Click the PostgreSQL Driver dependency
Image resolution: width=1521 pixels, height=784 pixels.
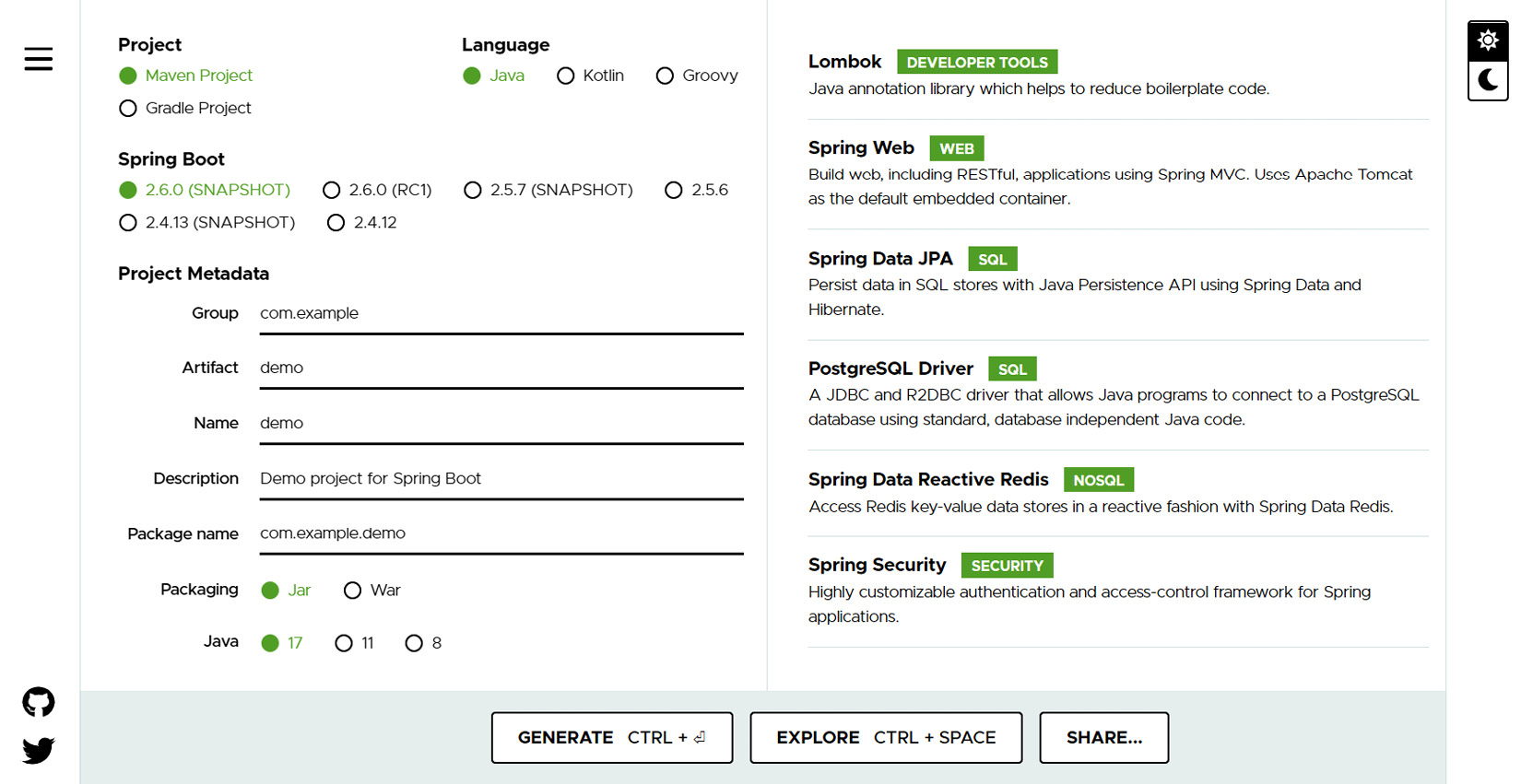[1118, 393]
